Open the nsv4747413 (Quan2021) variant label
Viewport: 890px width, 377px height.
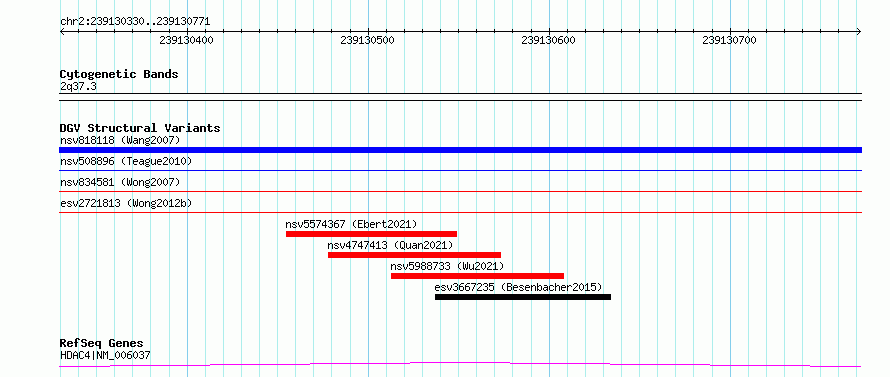click(x=391, y=245)
